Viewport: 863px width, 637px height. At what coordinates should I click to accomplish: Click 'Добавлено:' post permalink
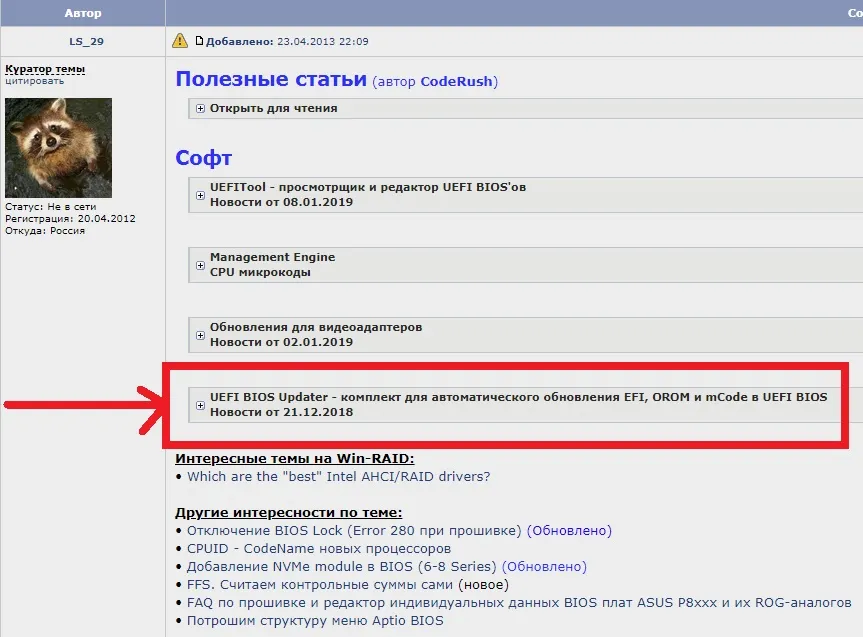(x=239, y=41)
